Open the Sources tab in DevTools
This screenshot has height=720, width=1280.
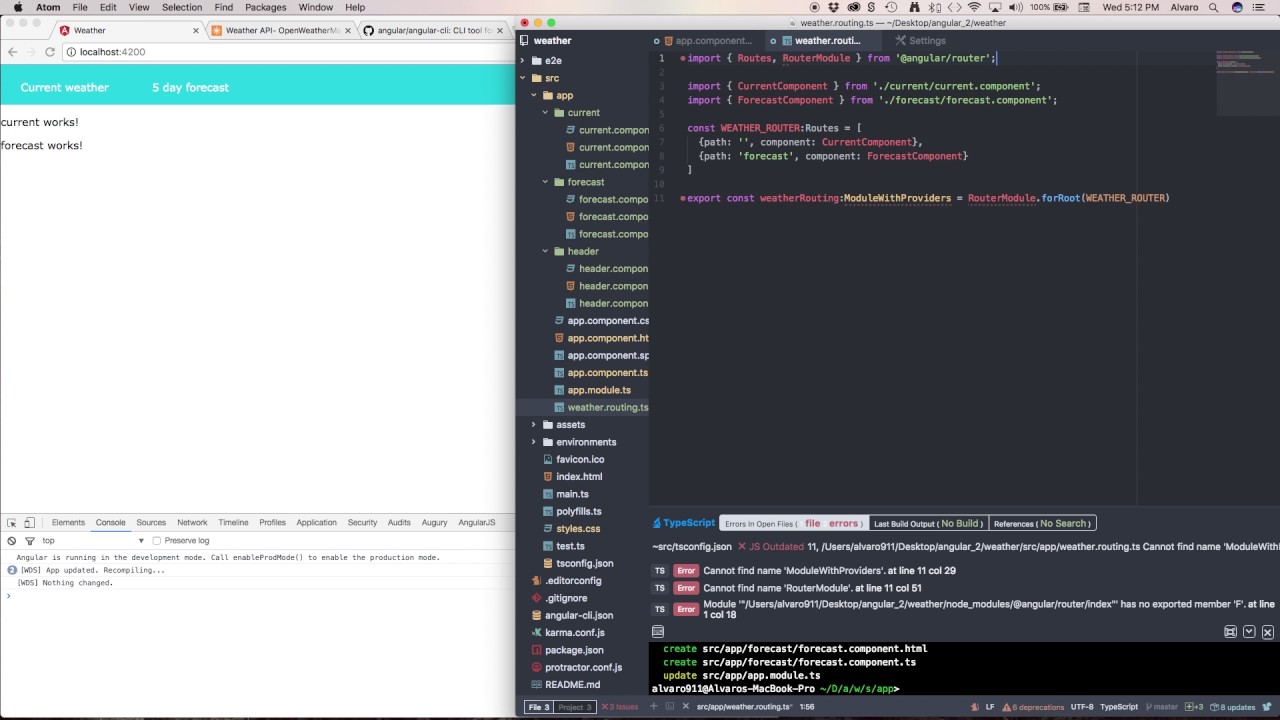[151, 523]
